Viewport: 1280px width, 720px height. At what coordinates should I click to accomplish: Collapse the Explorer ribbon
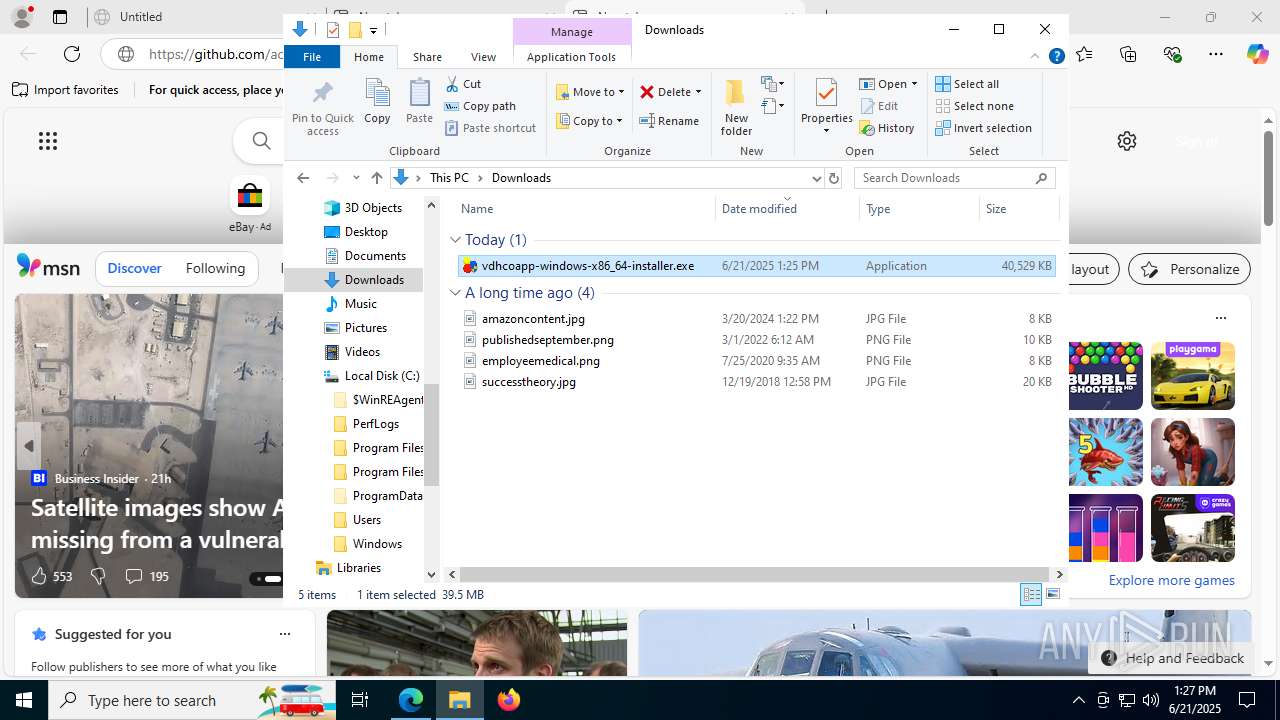point(1035,57)
